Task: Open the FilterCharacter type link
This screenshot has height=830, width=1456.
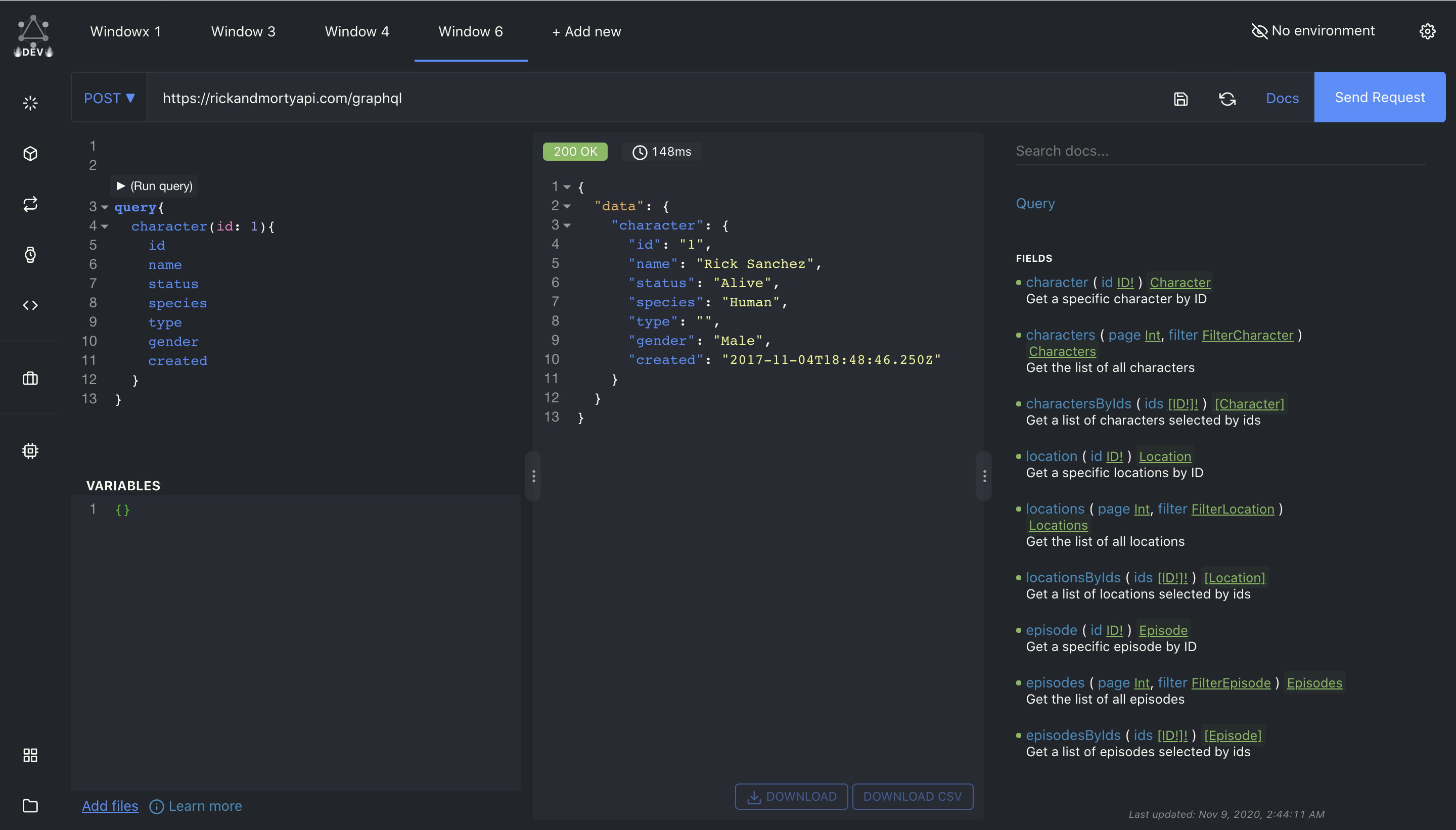Action: (1247, 335)
